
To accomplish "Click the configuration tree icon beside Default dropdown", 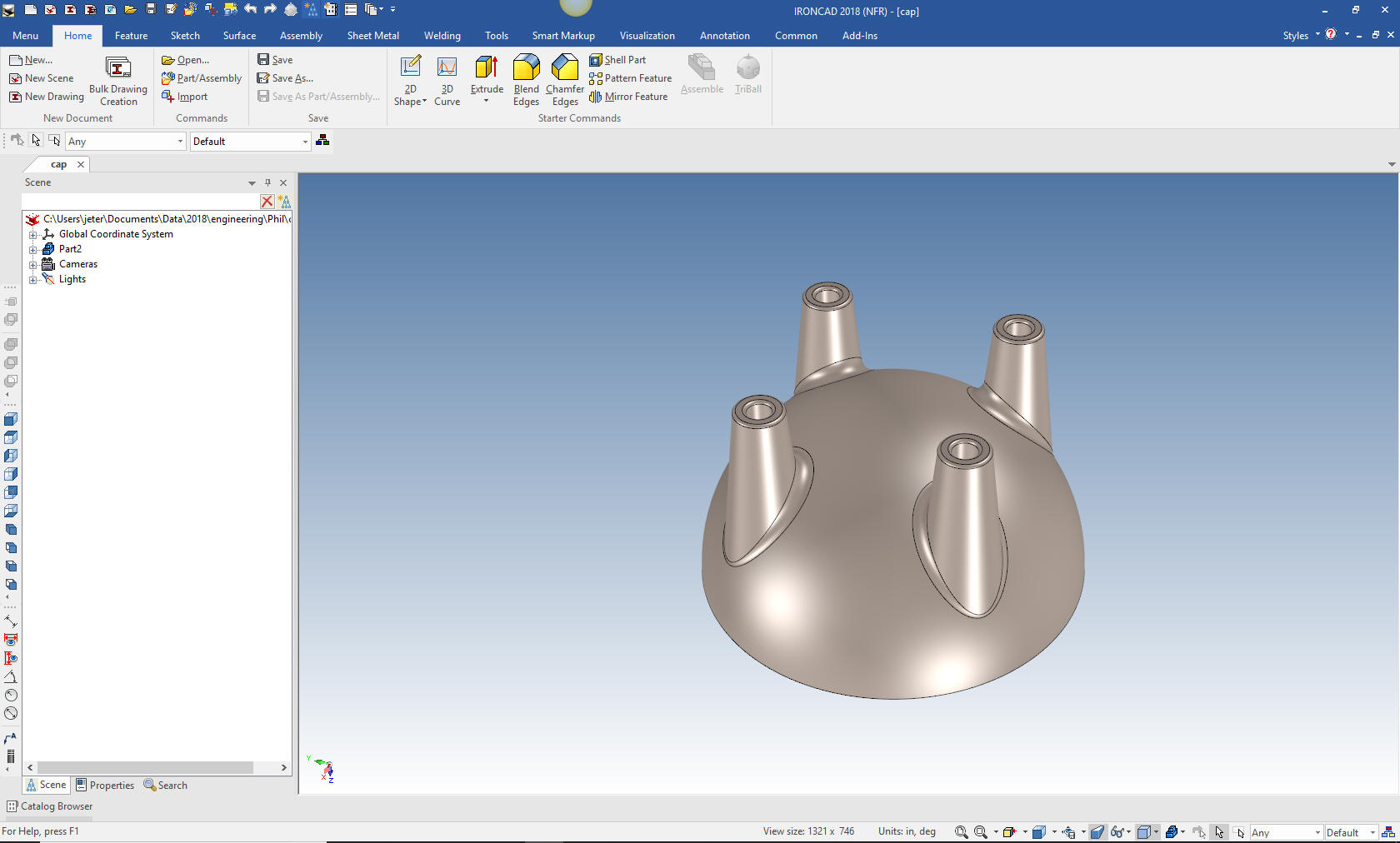I will point(322,141).
